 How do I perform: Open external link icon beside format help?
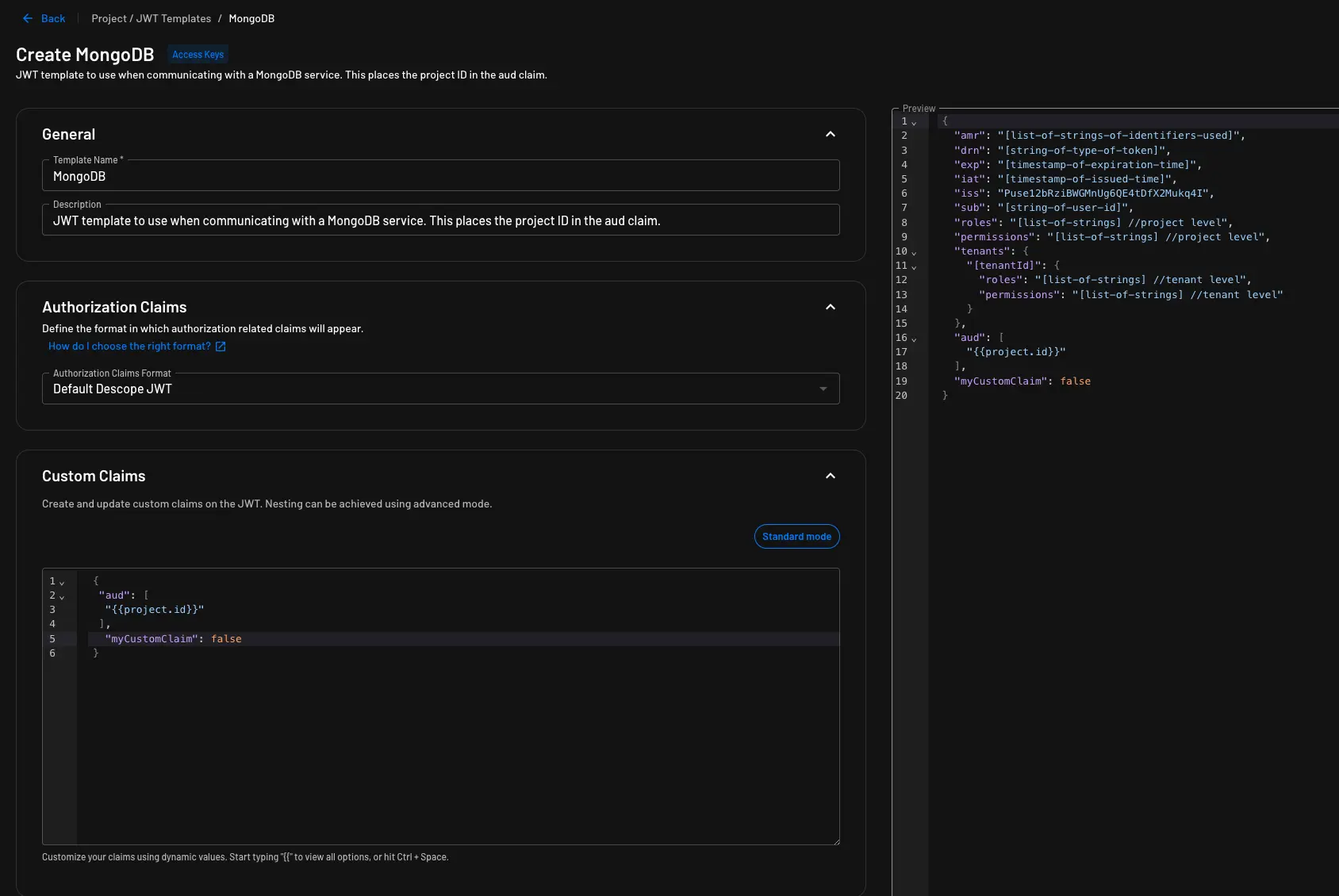pos(221,347)
